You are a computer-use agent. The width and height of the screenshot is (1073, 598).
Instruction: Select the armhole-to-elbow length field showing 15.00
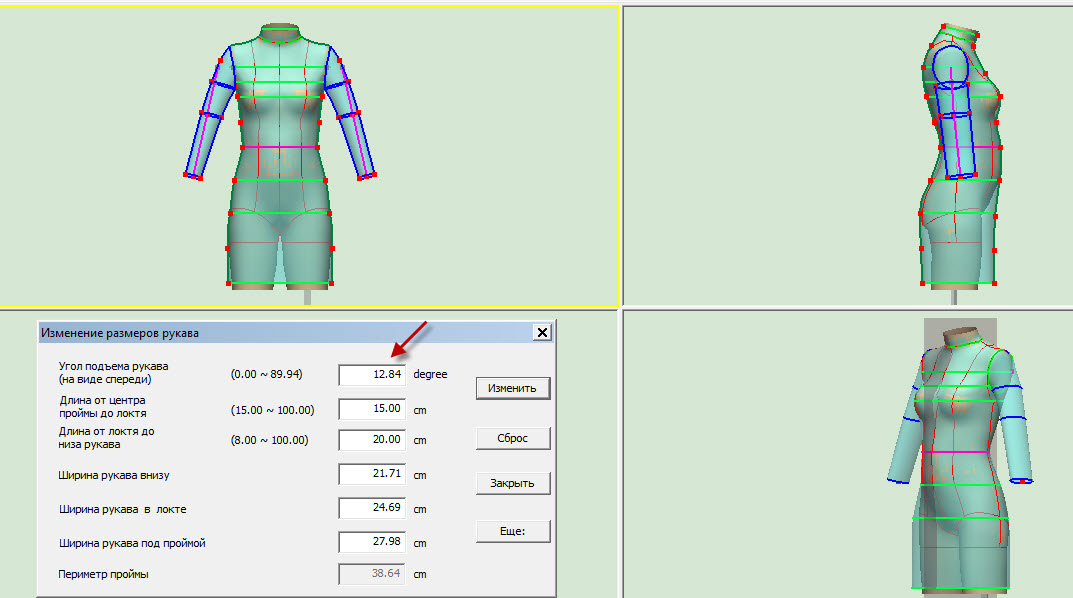coord(371,409)
